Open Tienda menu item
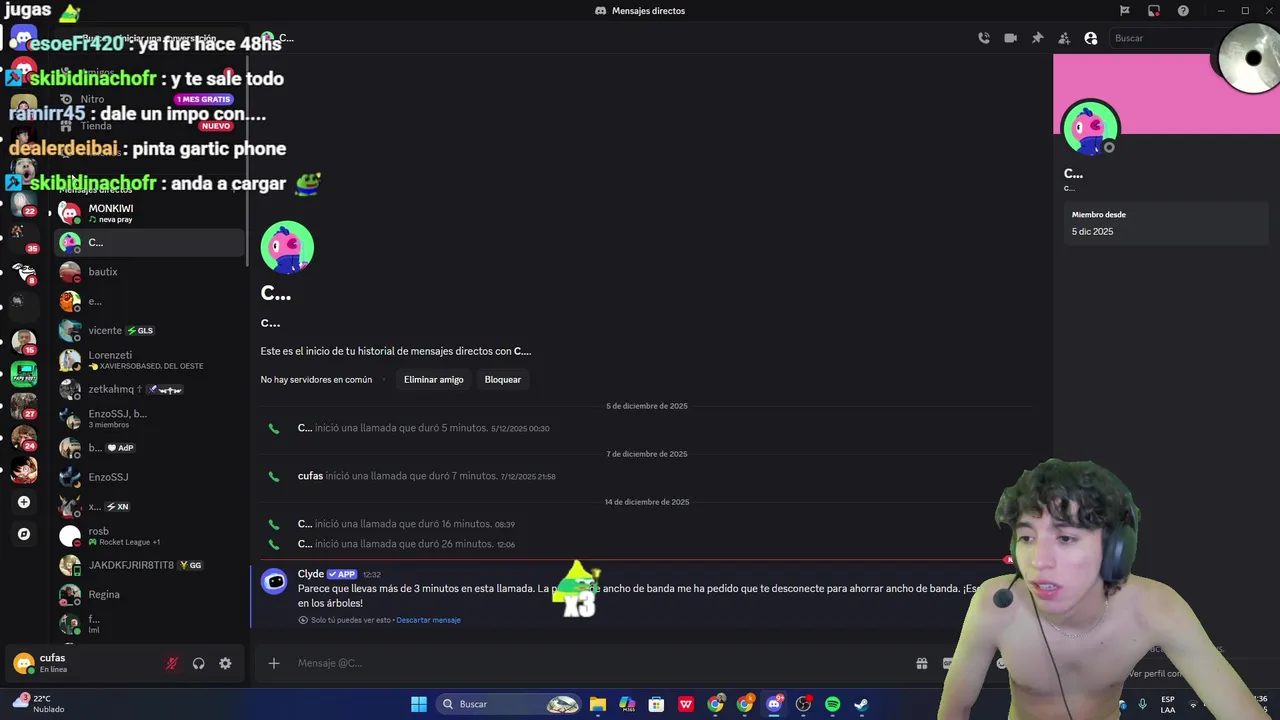The width and height of the screenshot is (1280, 720). 150,126
